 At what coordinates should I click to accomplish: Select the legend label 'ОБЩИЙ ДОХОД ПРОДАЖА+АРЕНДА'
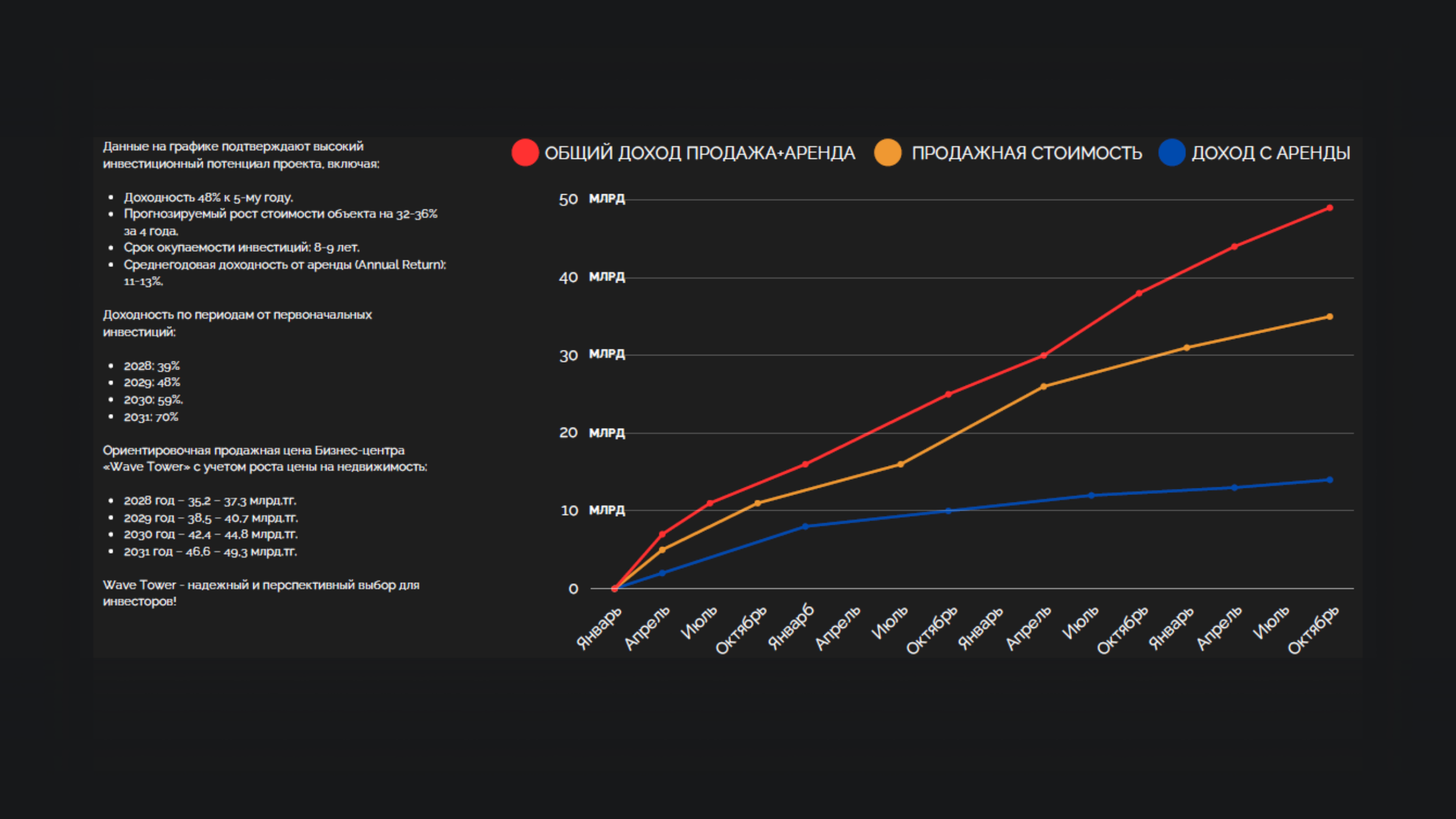tap(699, 153)
